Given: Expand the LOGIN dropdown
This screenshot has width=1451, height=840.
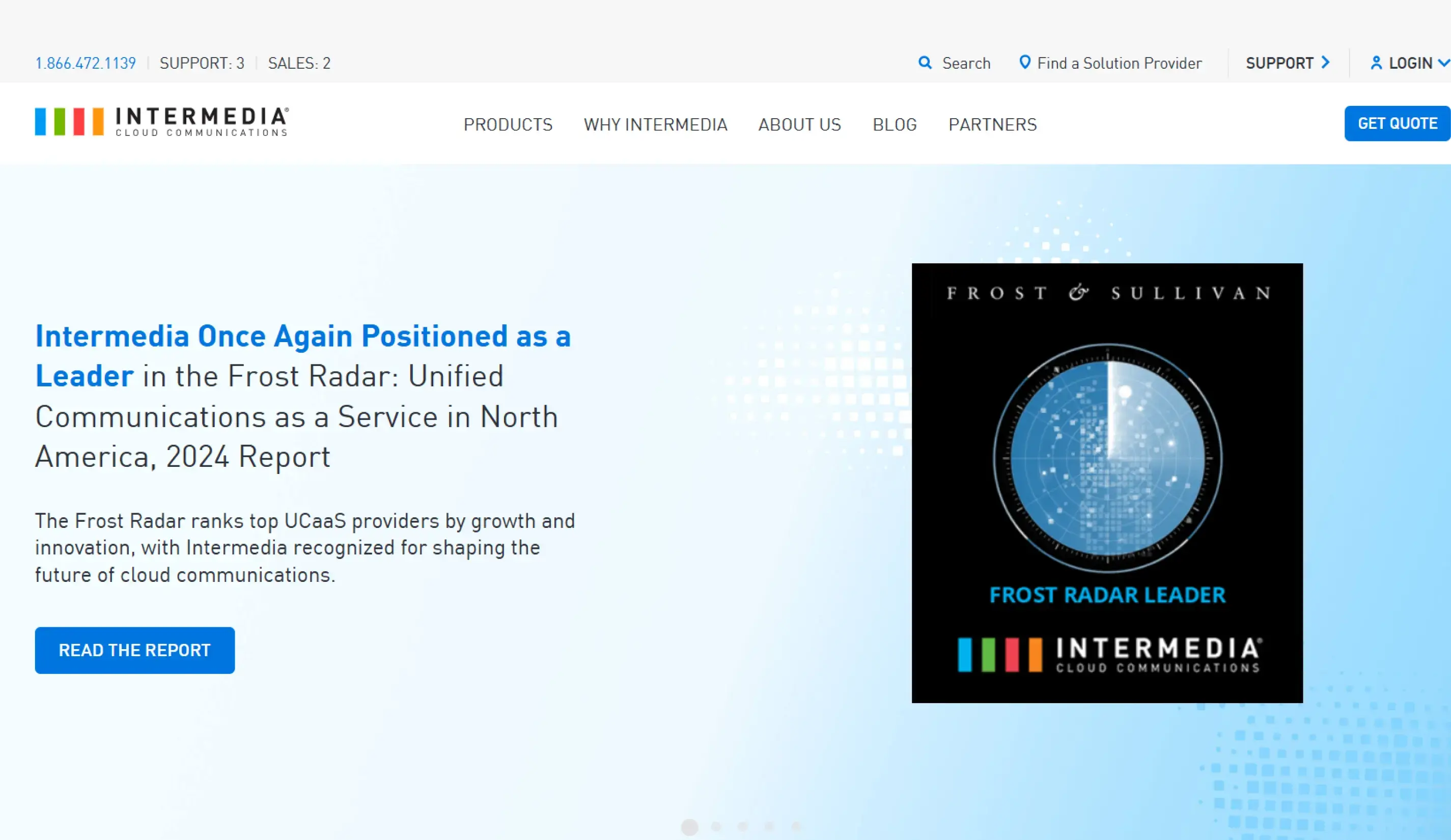Looking at the screenshot, I should (x=1410, y=63).
